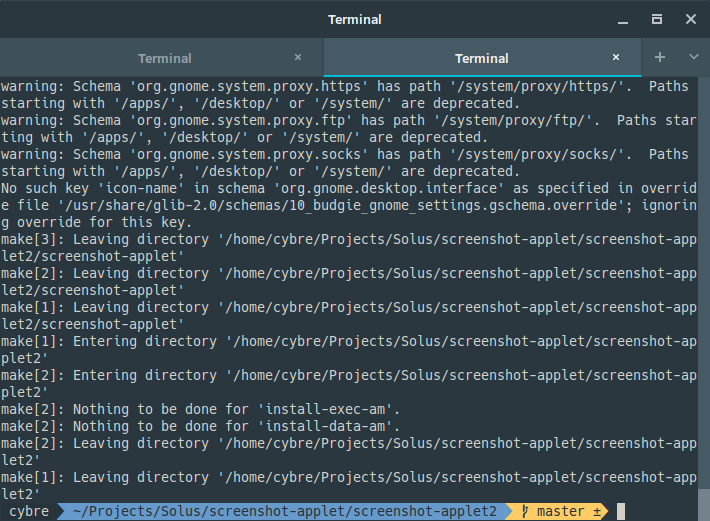This screenshot has width=710, height=521.
Task: Close the Terminal window
Action: [x=691, y=19]
